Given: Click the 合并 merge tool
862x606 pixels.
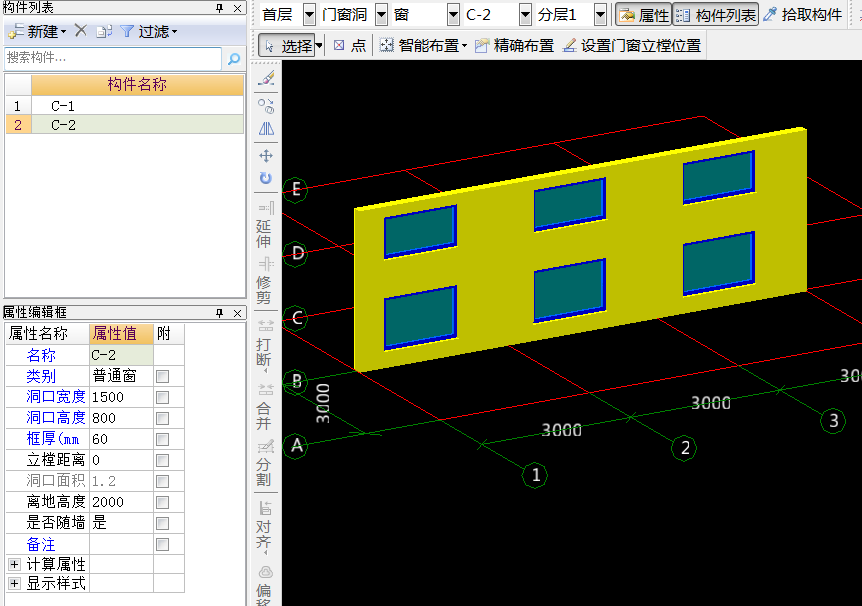Looking at the screenshot, I should click(265, 407).
